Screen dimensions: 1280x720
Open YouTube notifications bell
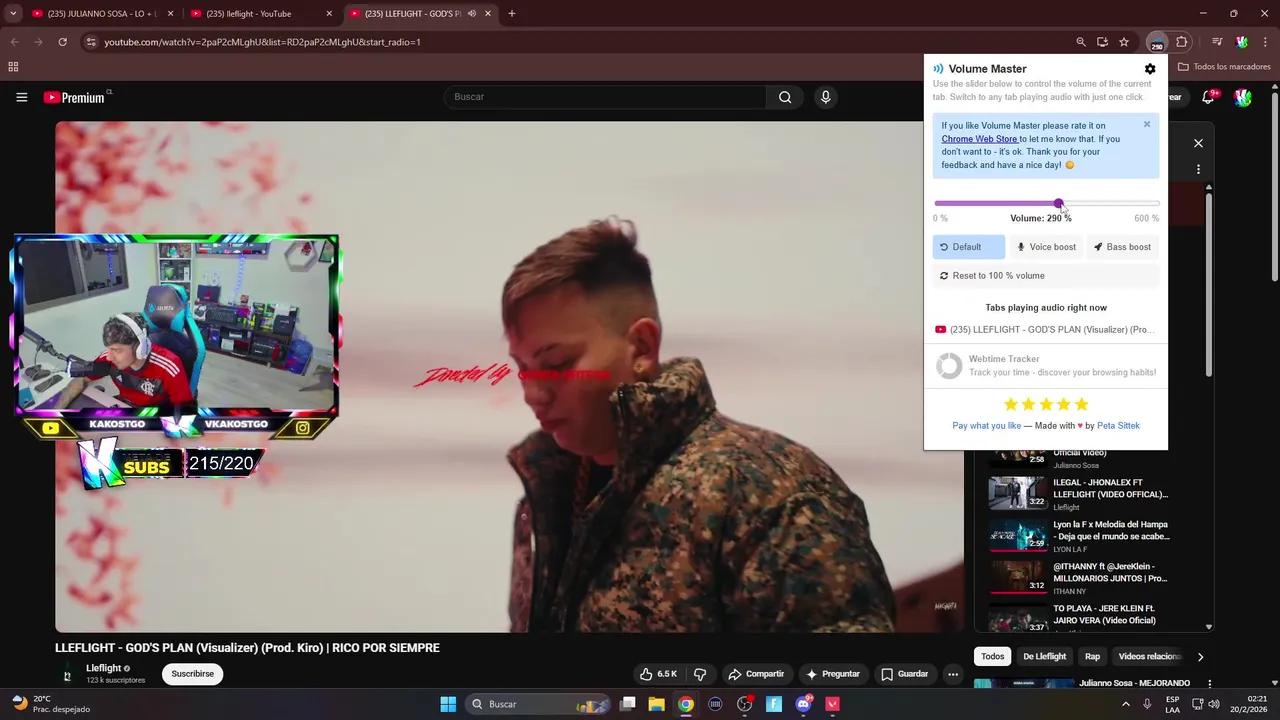click(1209, 97)
